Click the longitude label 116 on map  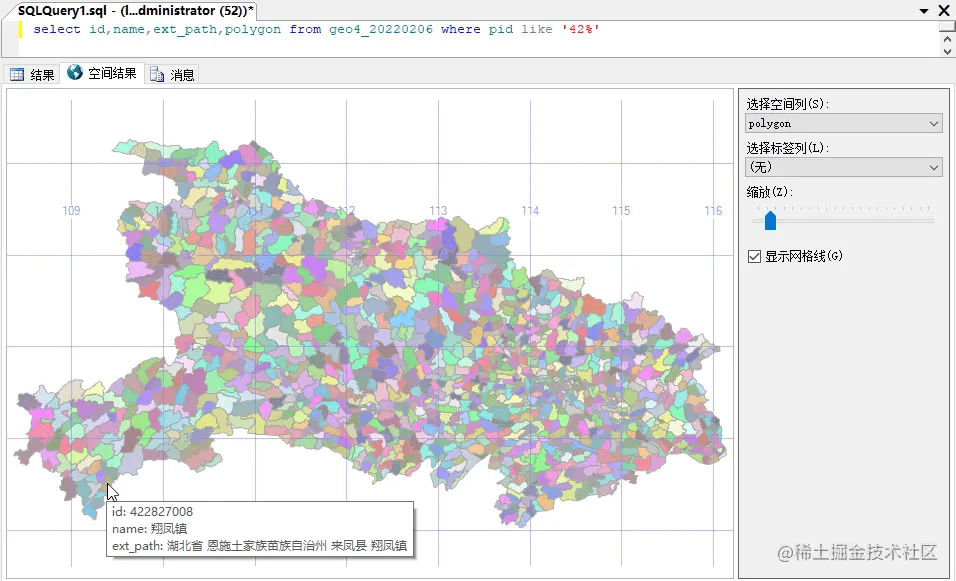(x=713, y=210)
